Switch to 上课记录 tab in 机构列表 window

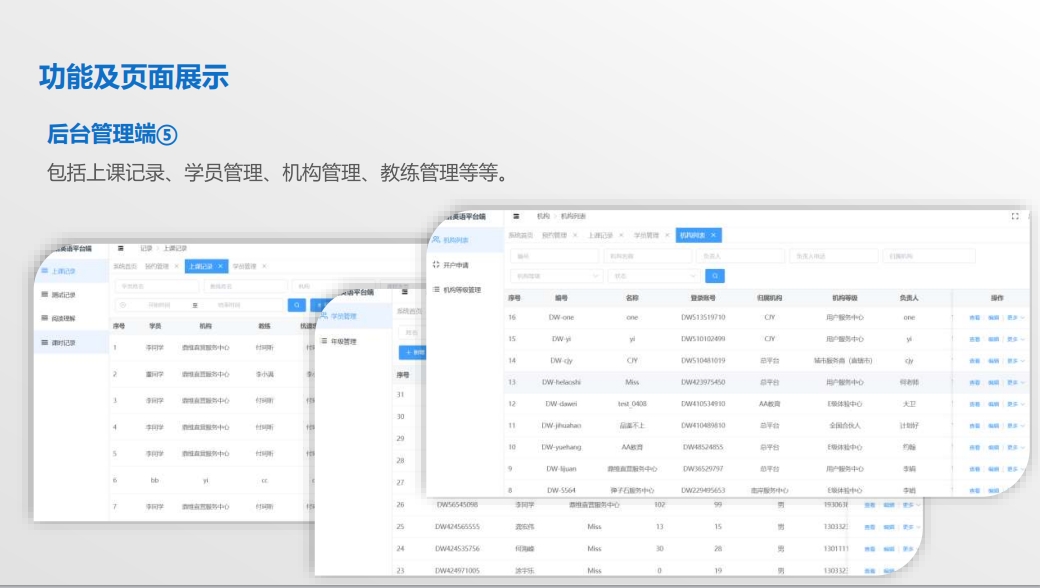600,235
